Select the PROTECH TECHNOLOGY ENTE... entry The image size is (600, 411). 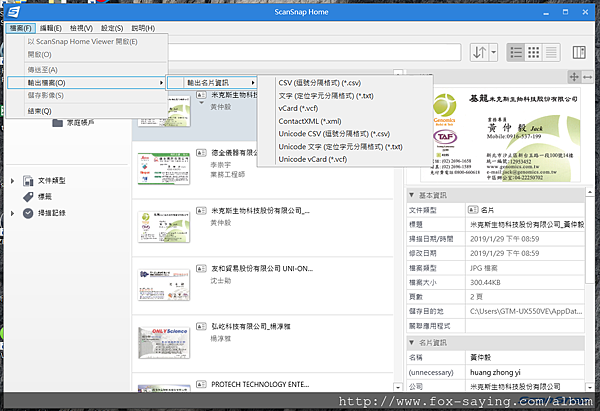(260, 384)
